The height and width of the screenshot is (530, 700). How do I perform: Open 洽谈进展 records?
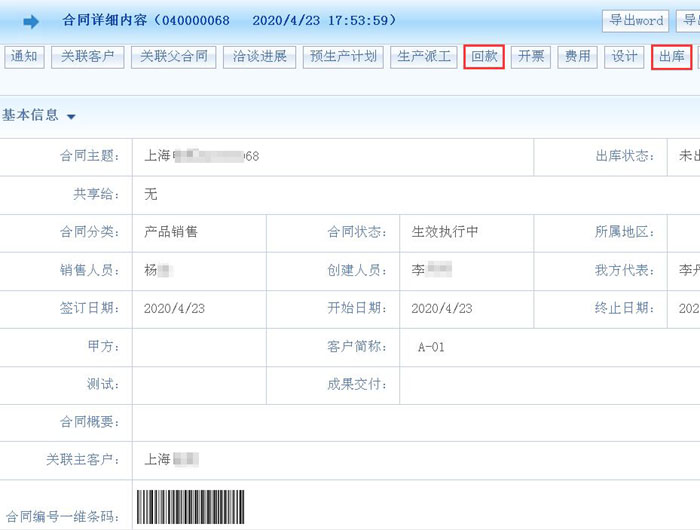(258, 57)
